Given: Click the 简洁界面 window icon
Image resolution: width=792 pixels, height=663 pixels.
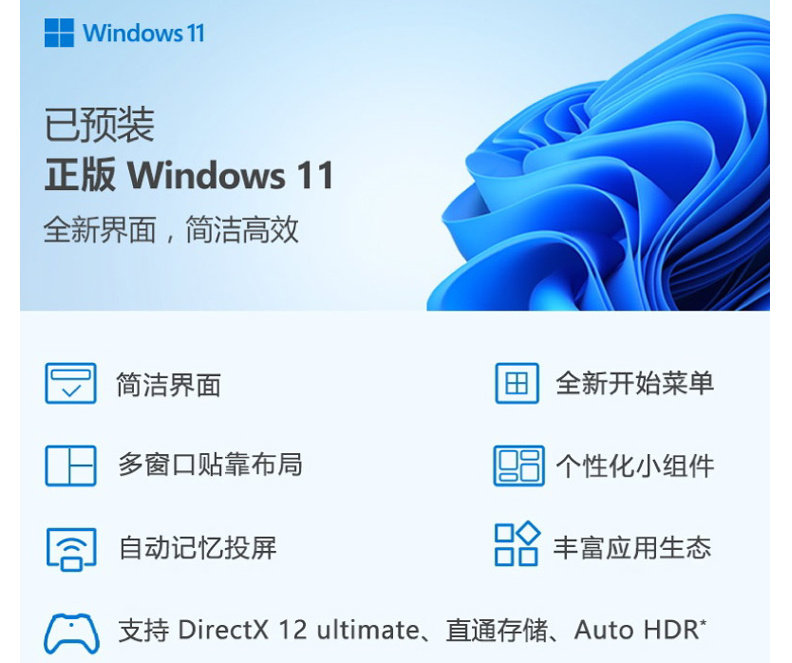Looking at the screenshot, I should pyautogui.click(x=71, y=383).
